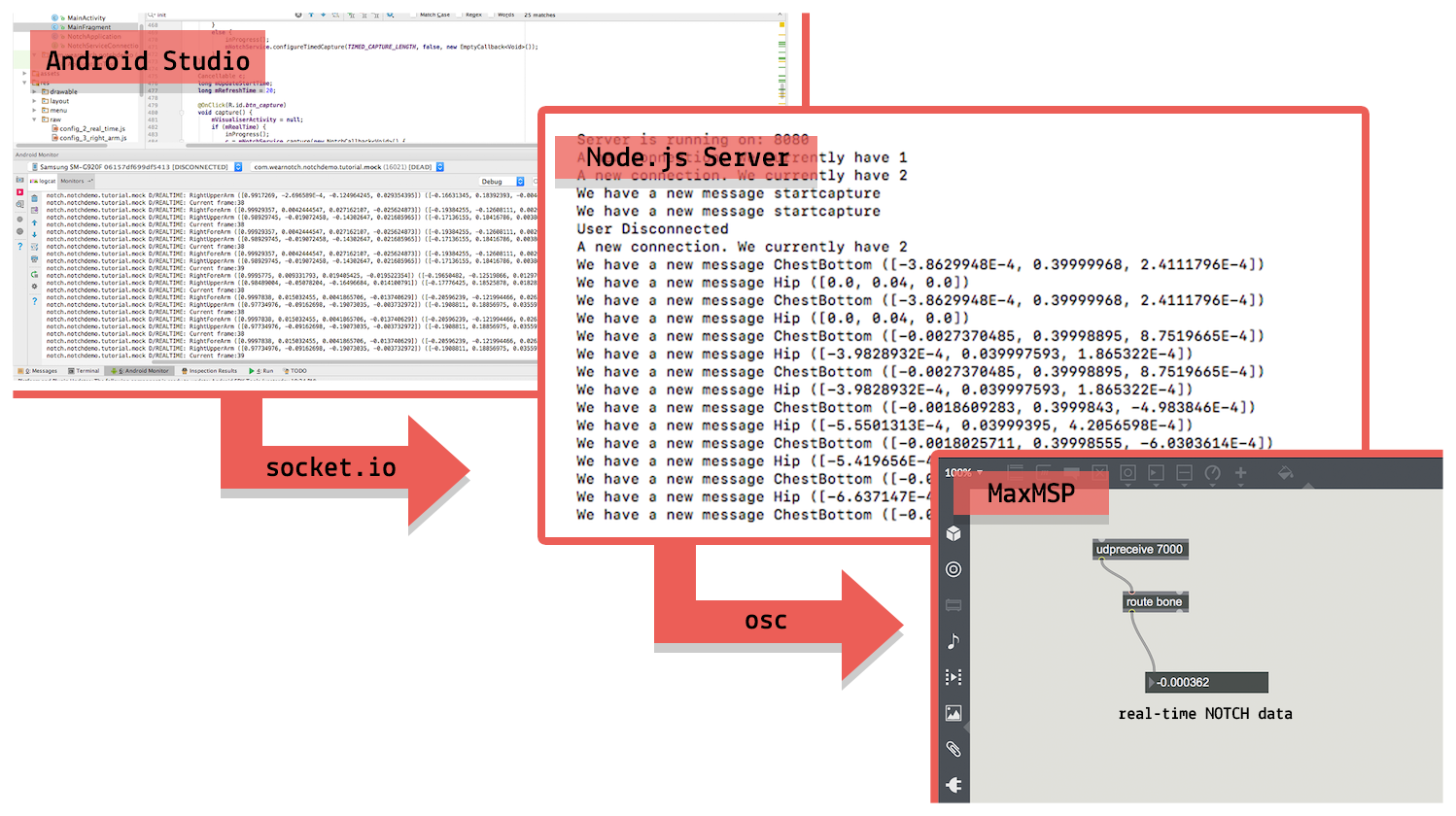Open the 100% zoom dropdown in MaxMSP
The width and height of the screenshot is (1456, 816).
tap(962, 472)
